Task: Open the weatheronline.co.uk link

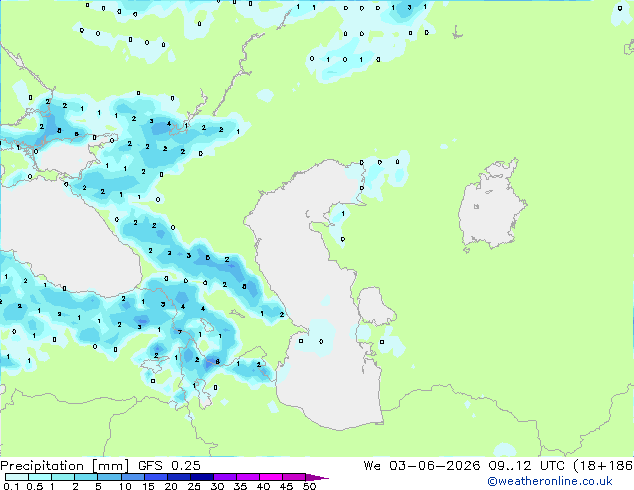Action: [x=550, y=481]
